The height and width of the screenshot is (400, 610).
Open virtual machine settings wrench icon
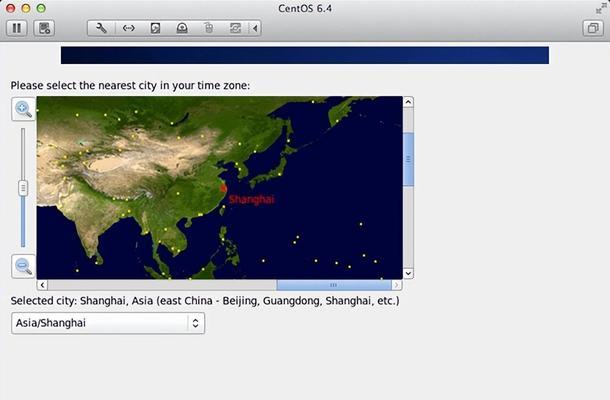point(101,28)
